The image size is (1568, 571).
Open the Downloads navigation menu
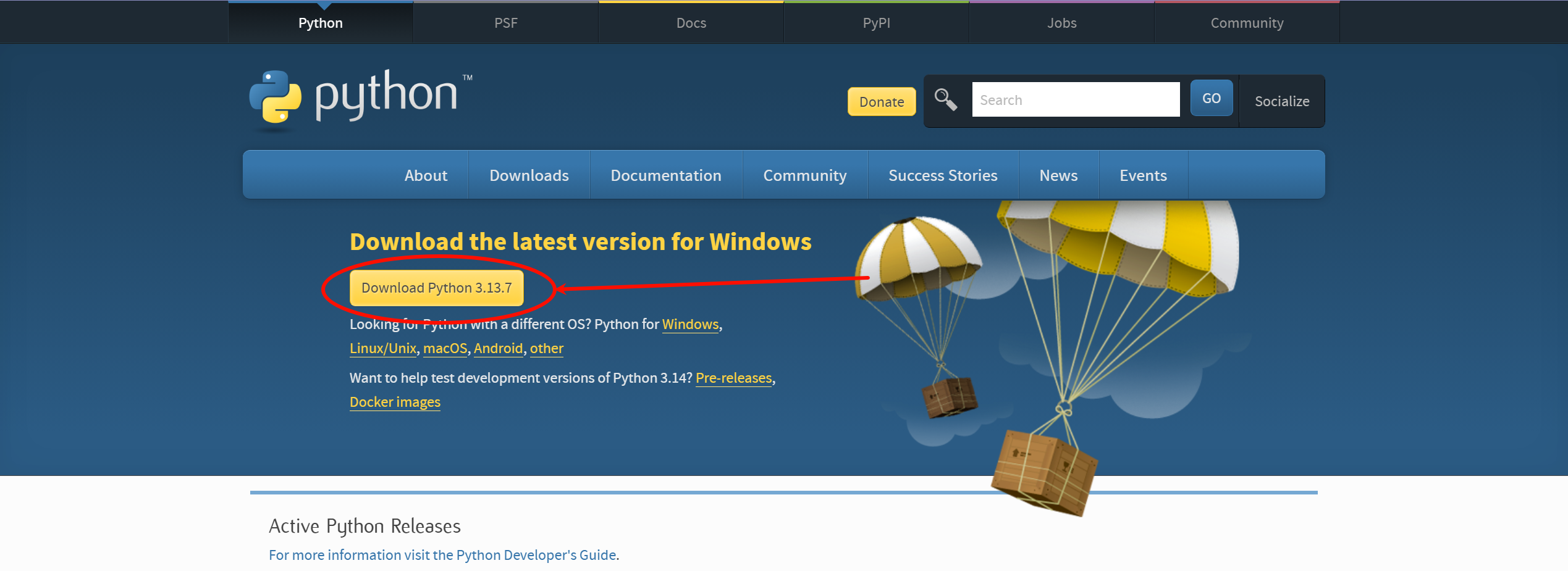click(529, 175)
